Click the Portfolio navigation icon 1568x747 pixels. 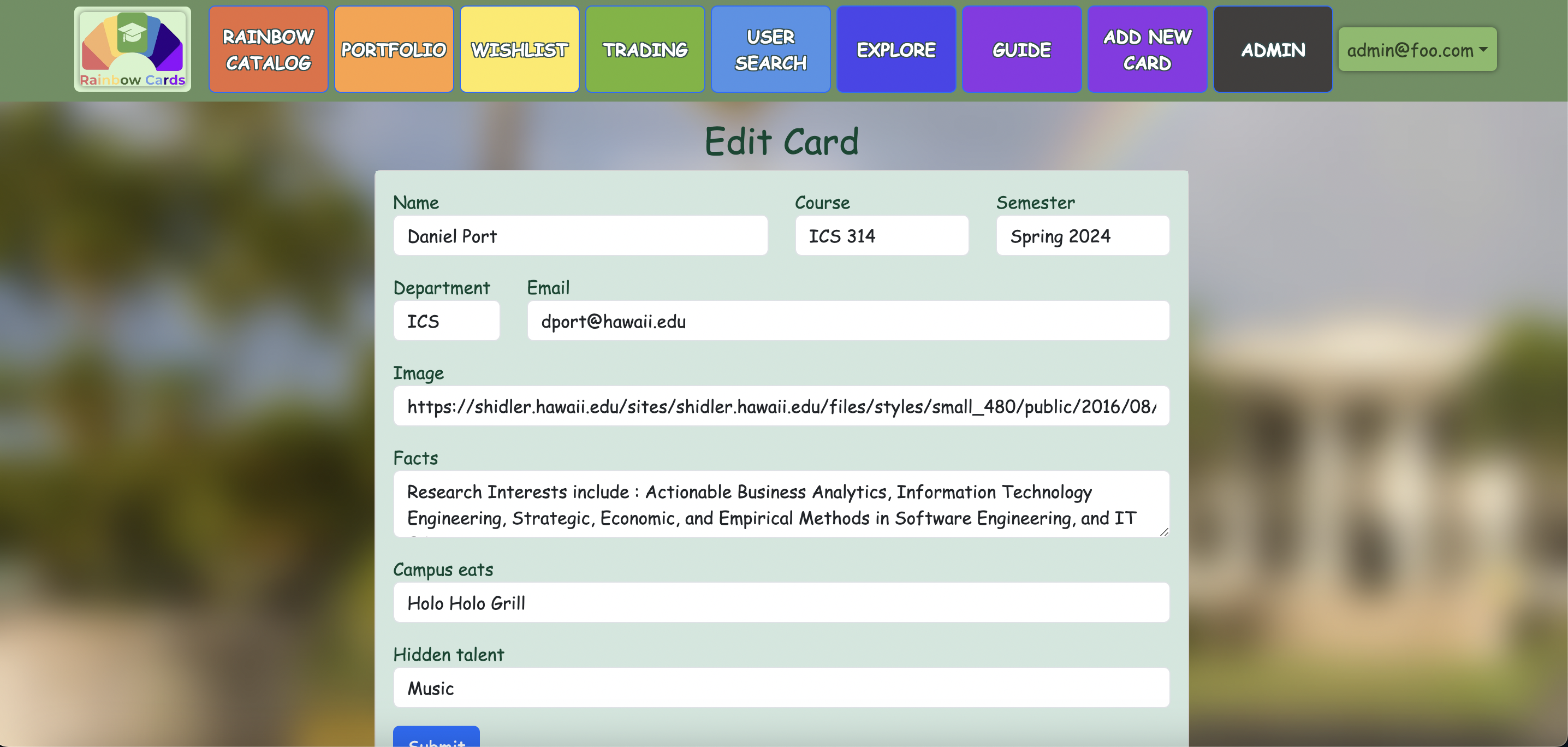point(394,49)
